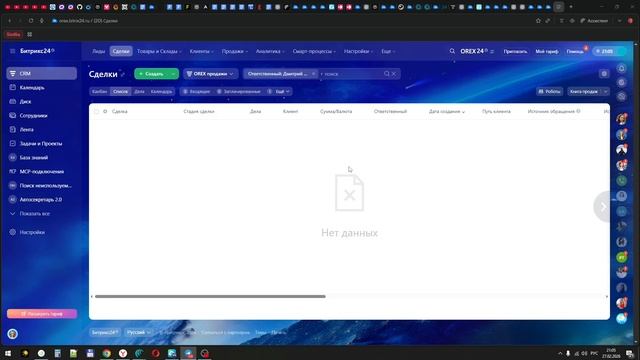Open the OREX продажи pipeline dropdown
The height and width of the screenshot is (360, 640).
(x=210, y=74)
